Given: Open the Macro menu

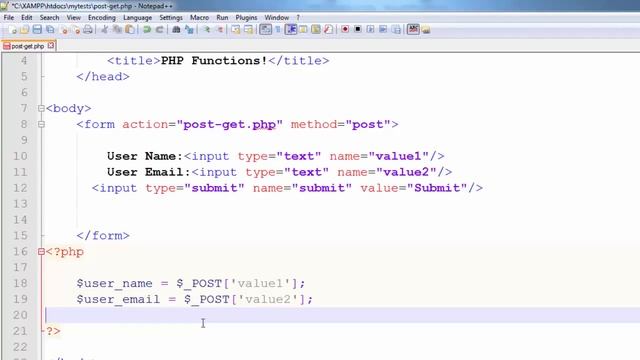Looking at the screenshot, I should 199,18.
